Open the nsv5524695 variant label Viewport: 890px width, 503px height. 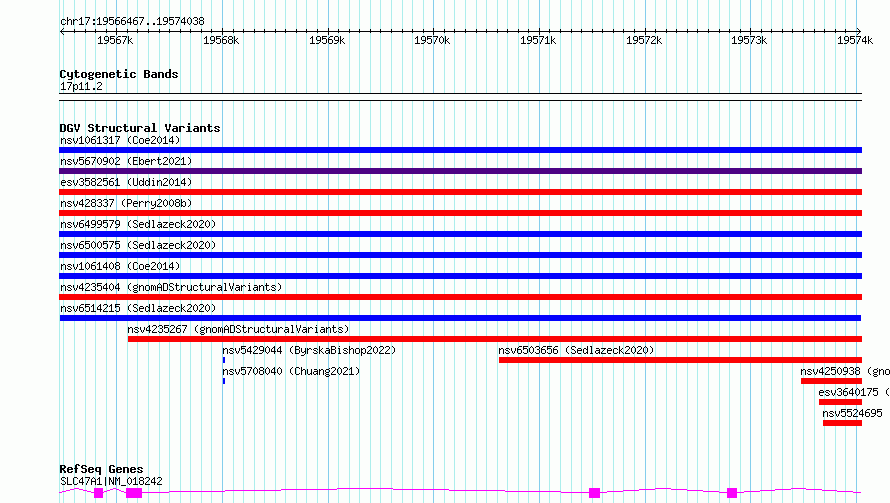coord(853,413)
